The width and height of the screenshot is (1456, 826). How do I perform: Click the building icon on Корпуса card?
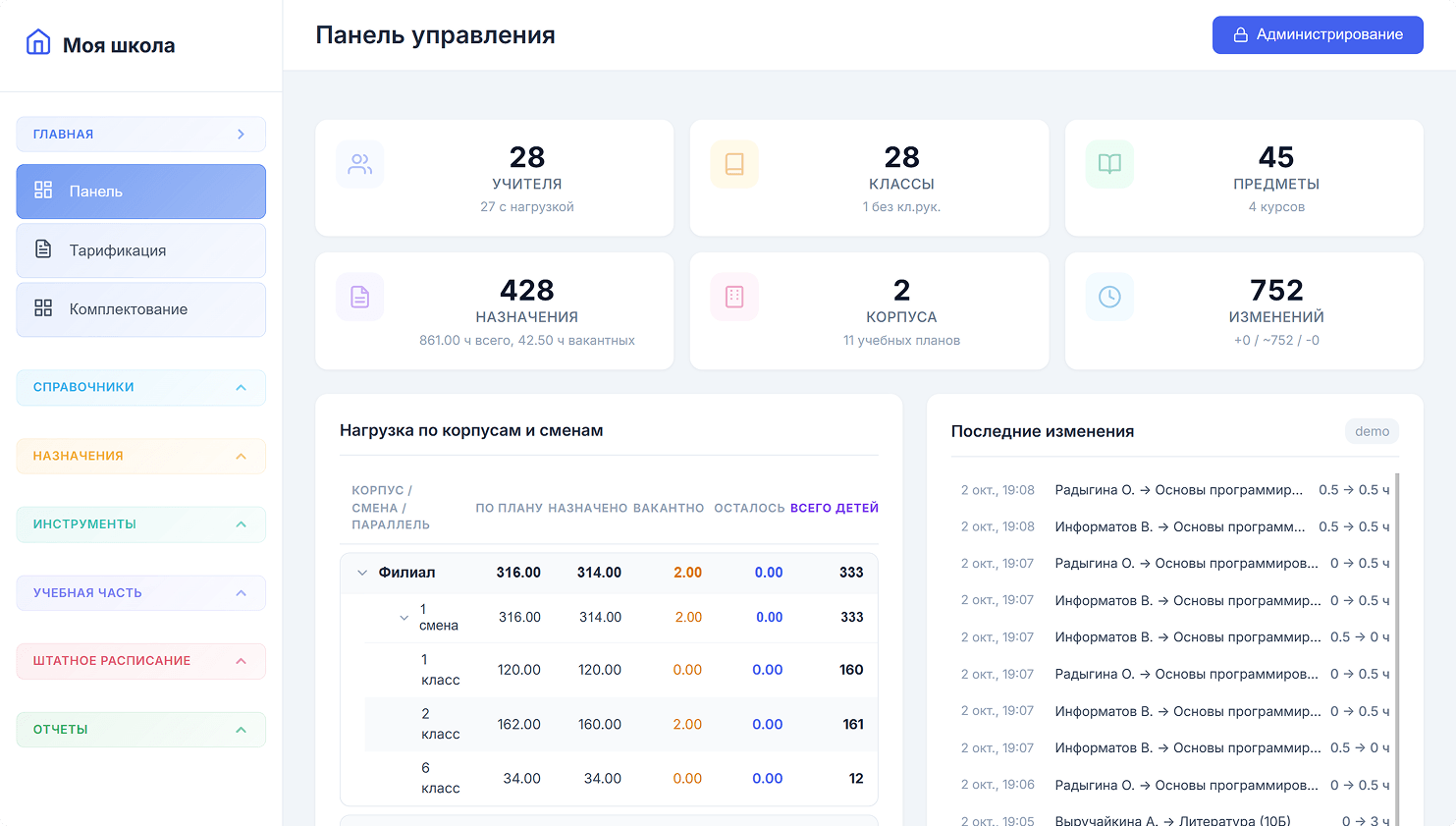pos(734,297)
